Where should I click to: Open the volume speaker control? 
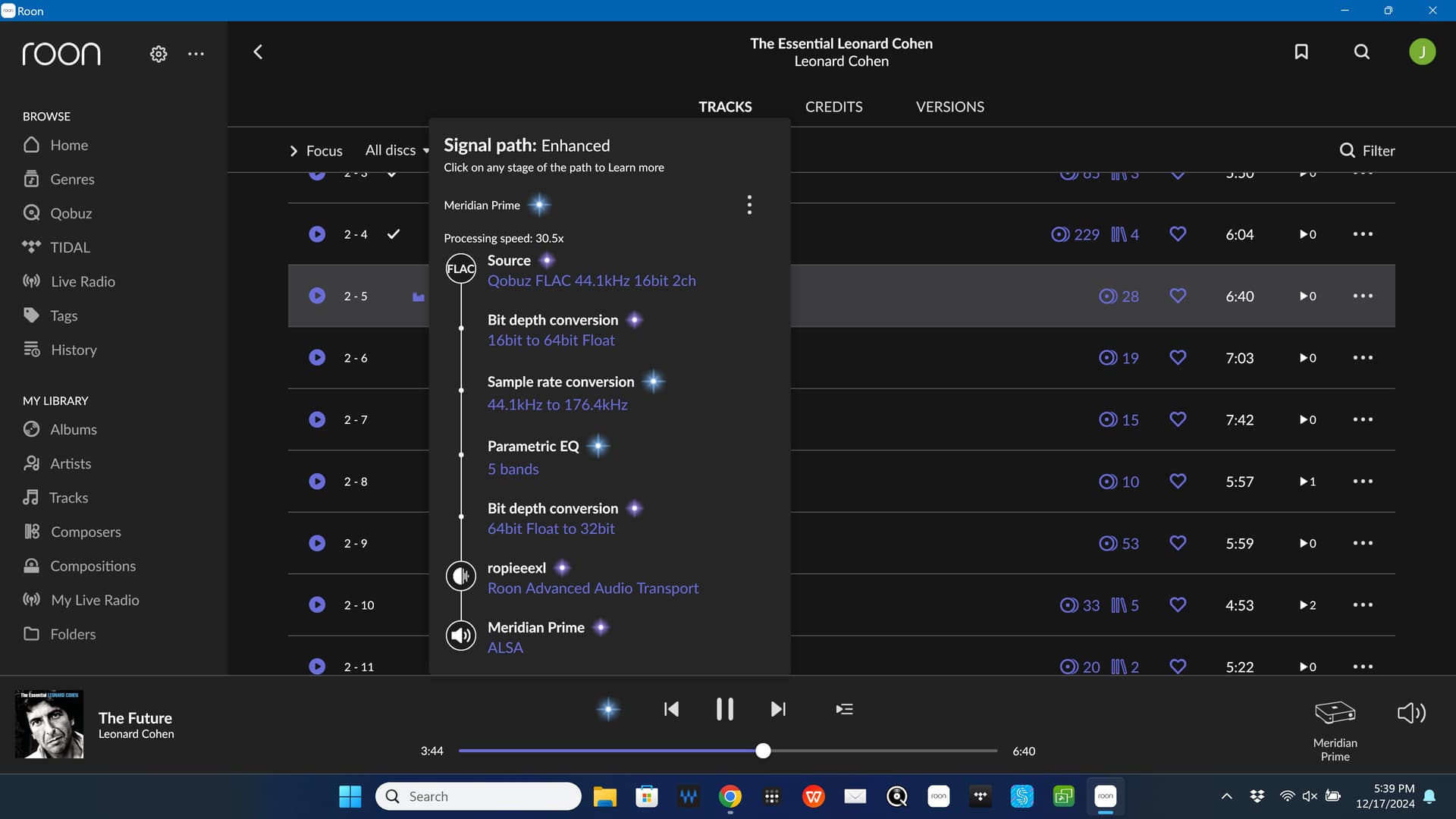pos(1411,713)
